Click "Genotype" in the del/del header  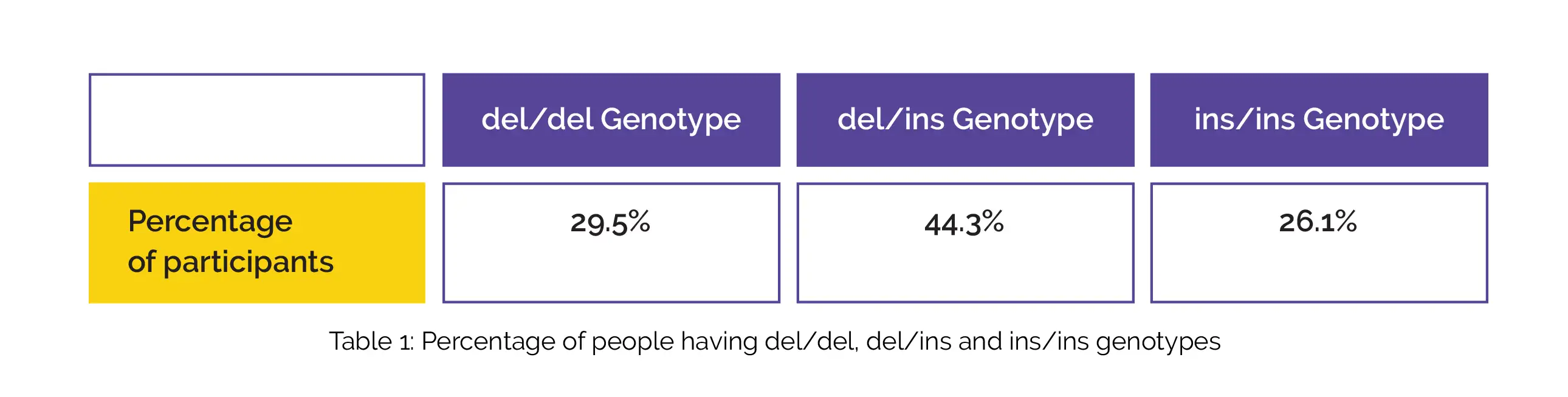671,120
